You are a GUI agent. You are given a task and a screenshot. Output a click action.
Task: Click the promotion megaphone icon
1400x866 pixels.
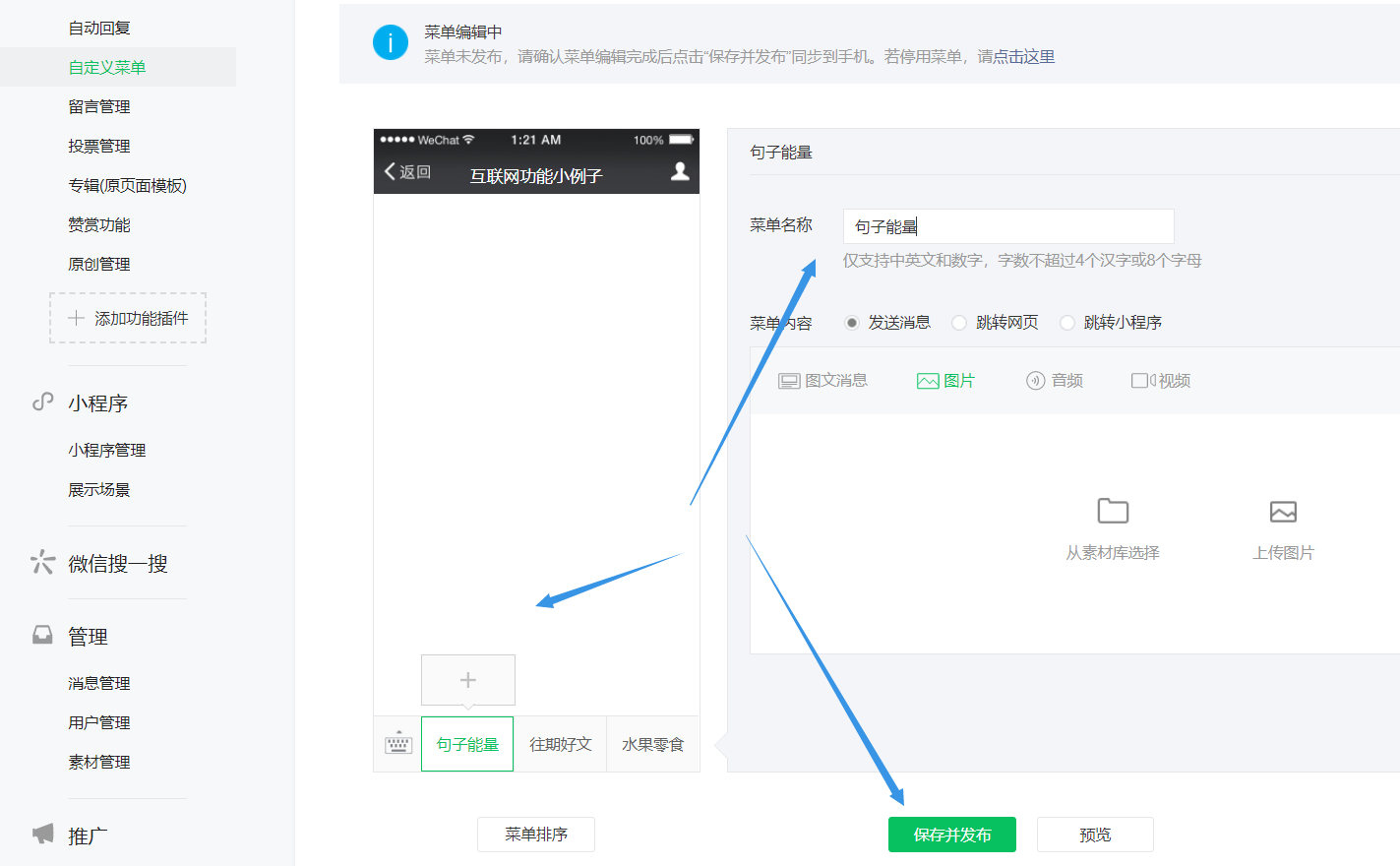tap(42, 835)
